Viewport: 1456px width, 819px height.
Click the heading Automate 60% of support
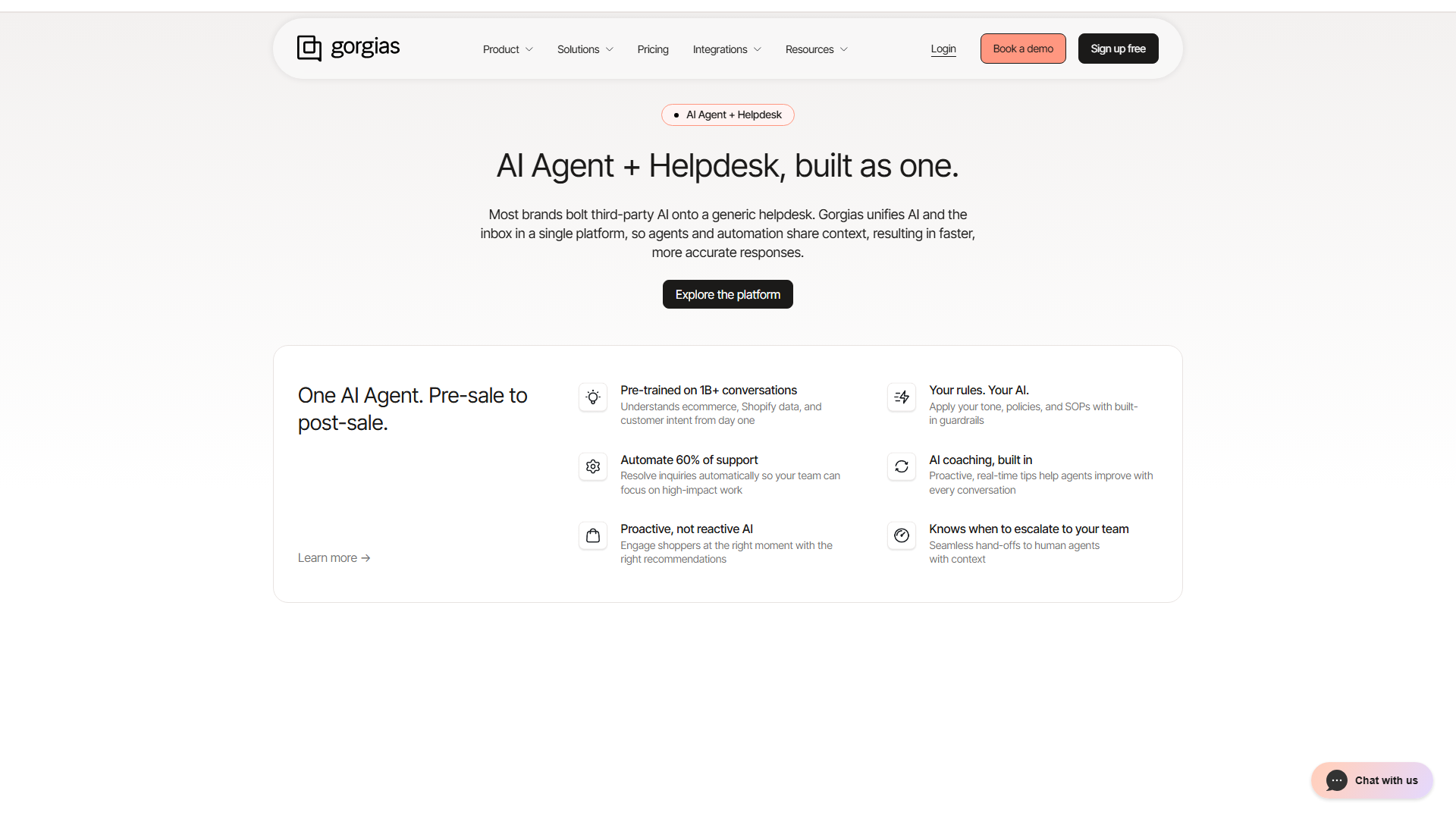pos(689,460)
